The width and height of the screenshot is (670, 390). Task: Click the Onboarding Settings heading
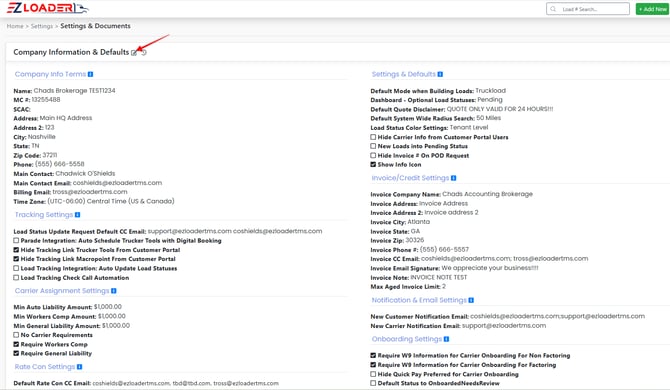[407, 339]
